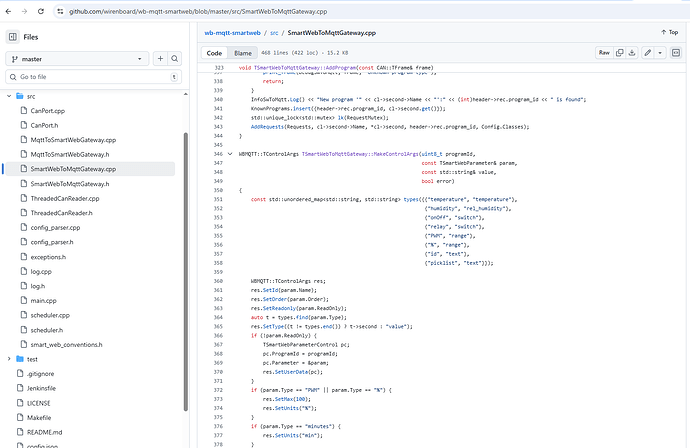Open CanPort.h in the file tree
690x448 pixels.
point(44,125)
